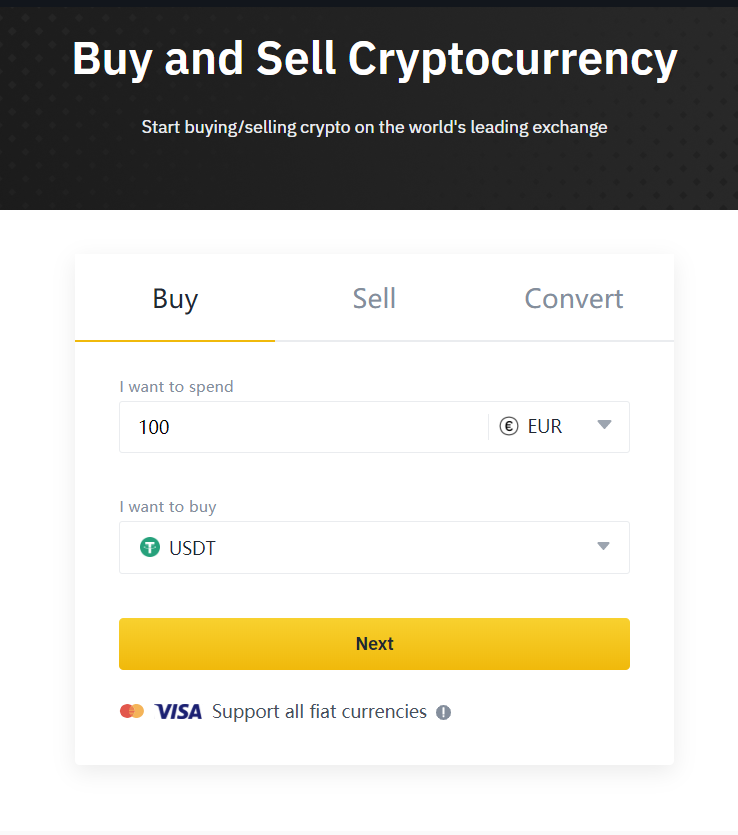Click the 'Start buying/selling crypto' subtitle
Image resolution: width=738 pixels, height=835 pixels.
click(x=374, y=127)
